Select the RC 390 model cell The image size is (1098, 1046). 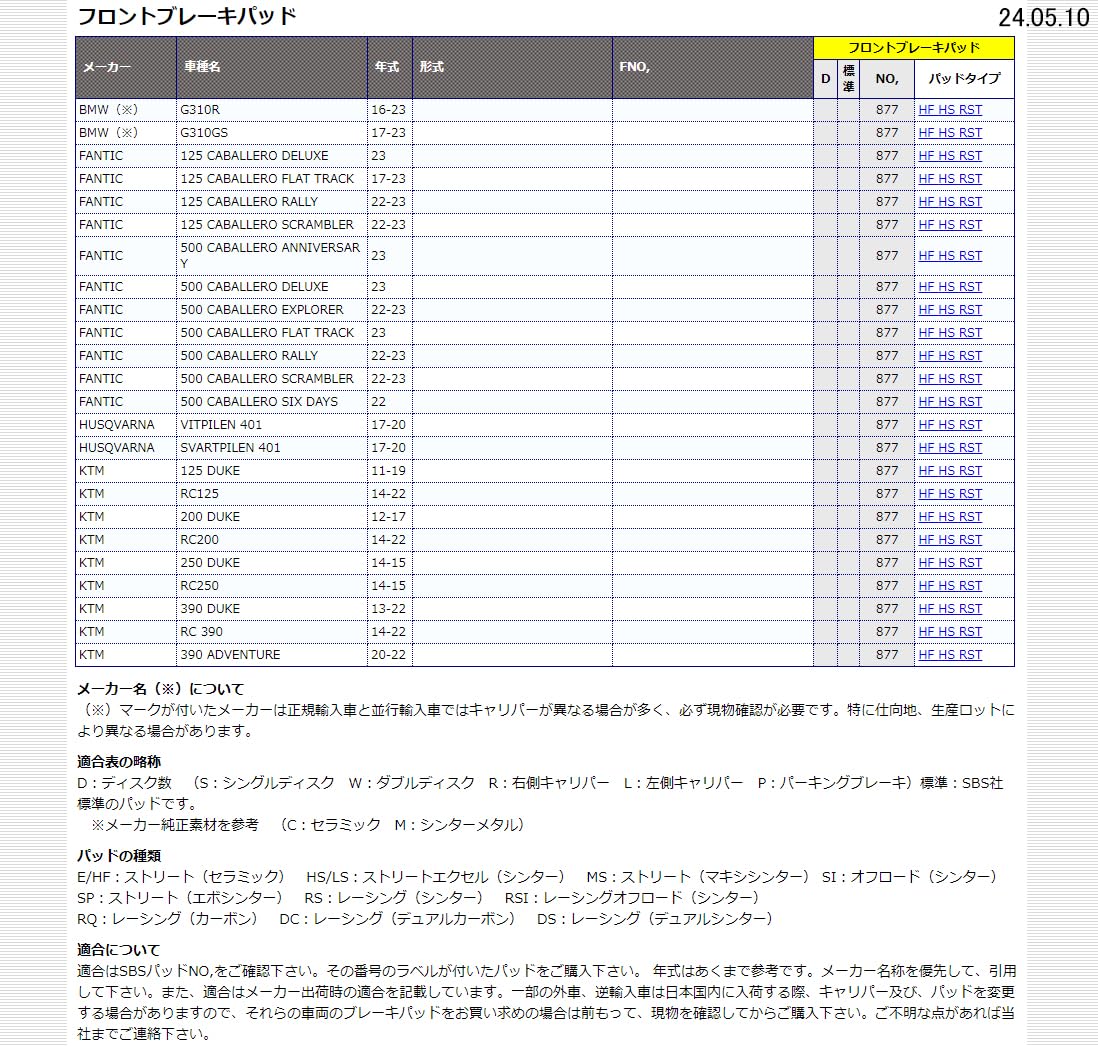272,632
